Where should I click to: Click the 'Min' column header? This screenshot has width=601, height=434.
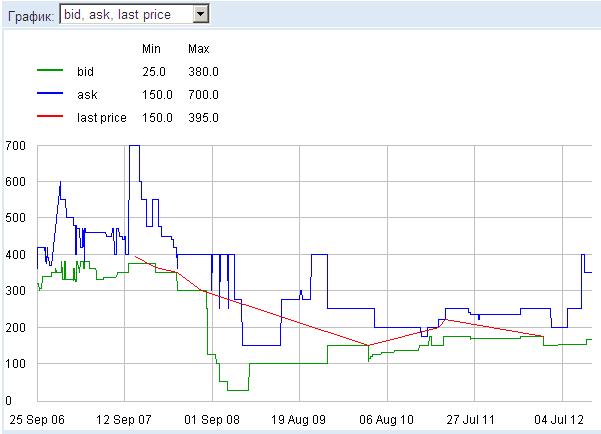tap(151, 49)
